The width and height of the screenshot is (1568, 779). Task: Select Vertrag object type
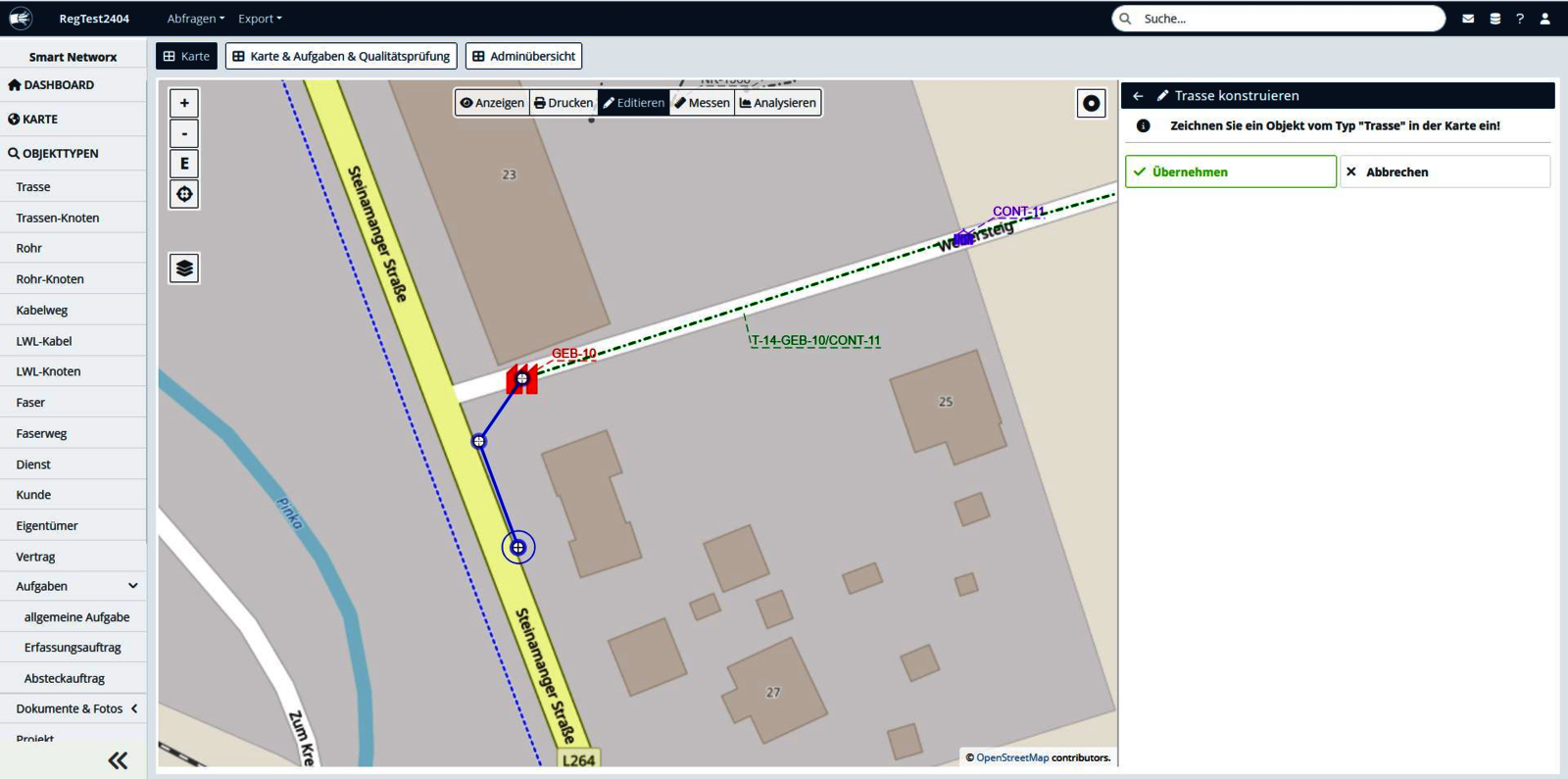pos(73,557)
